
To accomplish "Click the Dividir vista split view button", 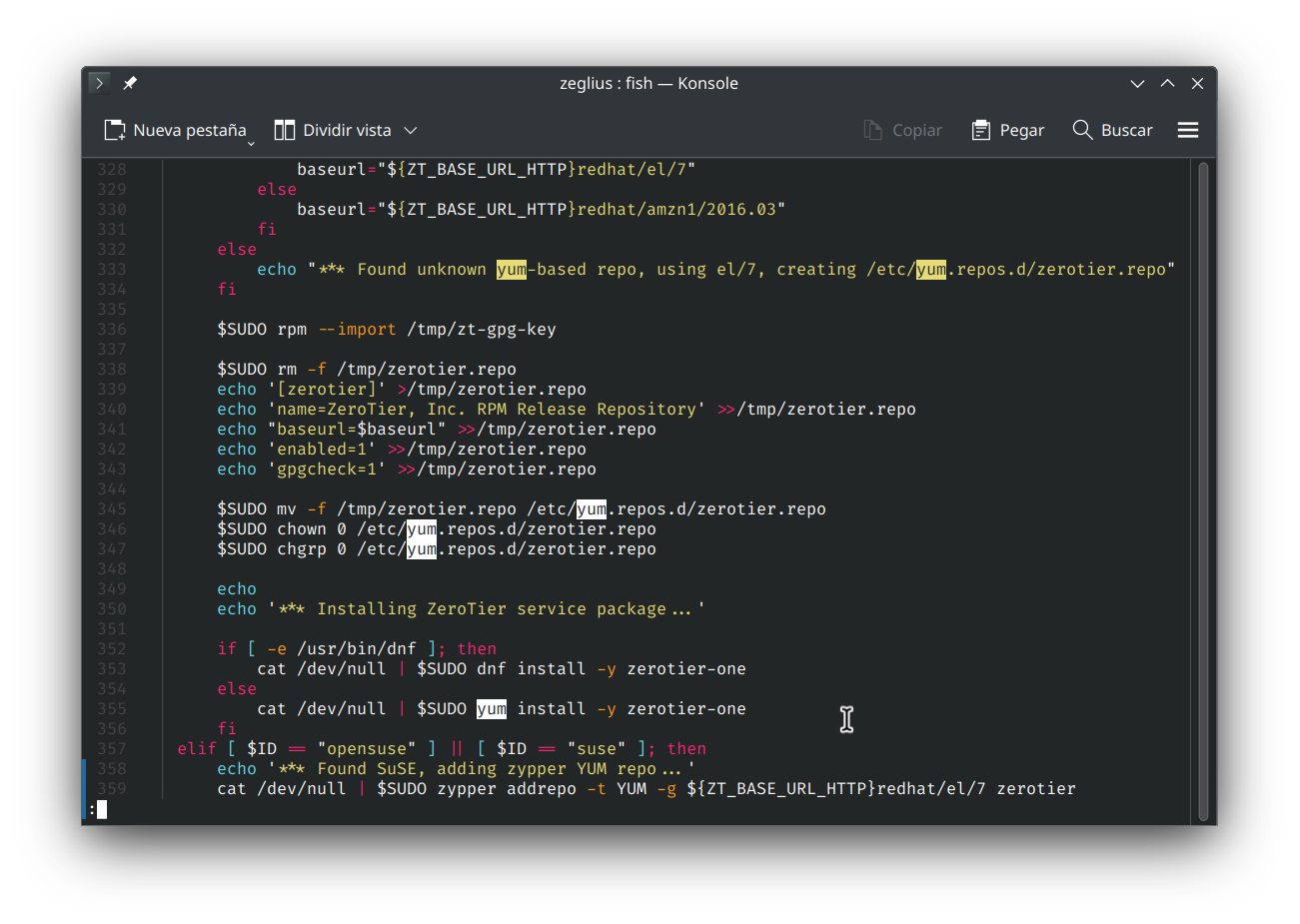I will 333,130.
